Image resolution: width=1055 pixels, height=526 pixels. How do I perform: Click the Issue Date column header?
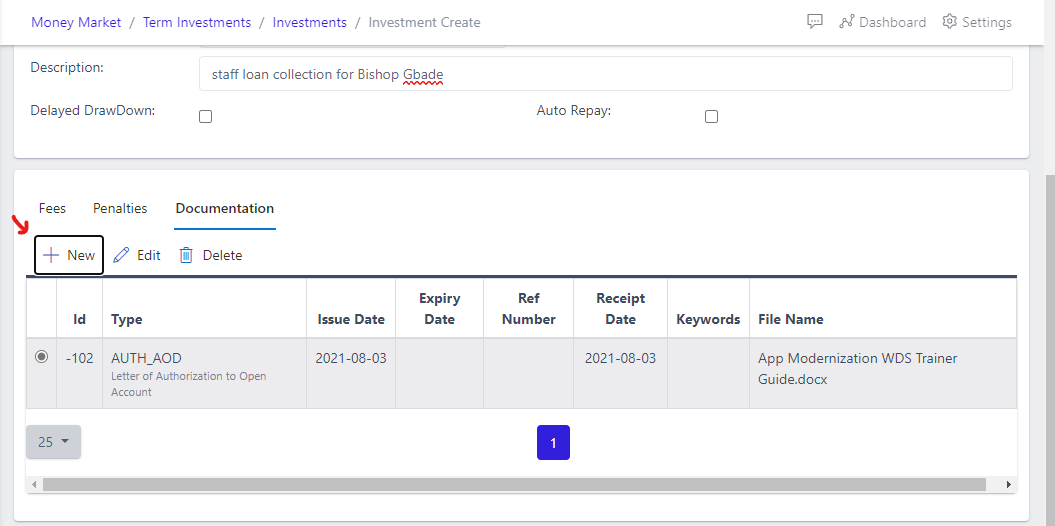351,319
